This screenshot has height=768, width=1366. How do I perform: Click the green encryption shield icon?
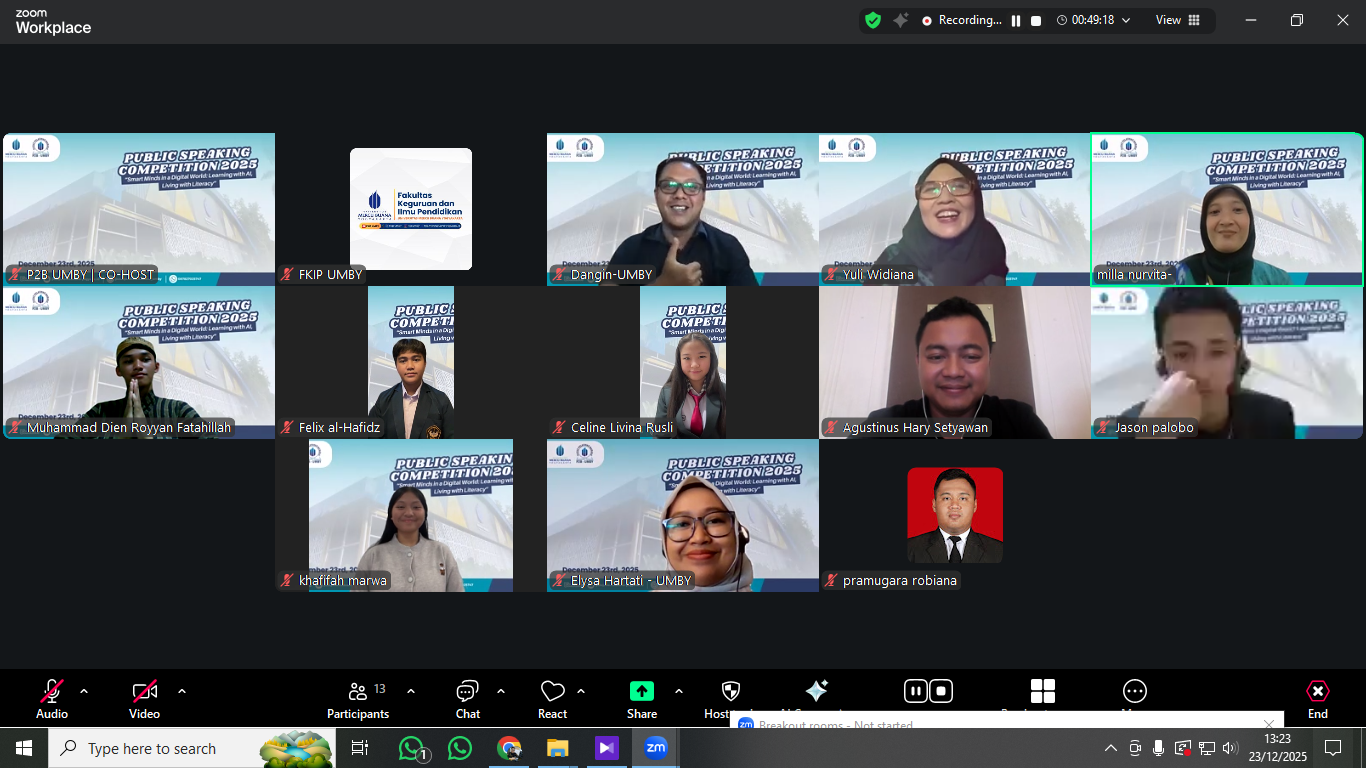click(873, 20)
